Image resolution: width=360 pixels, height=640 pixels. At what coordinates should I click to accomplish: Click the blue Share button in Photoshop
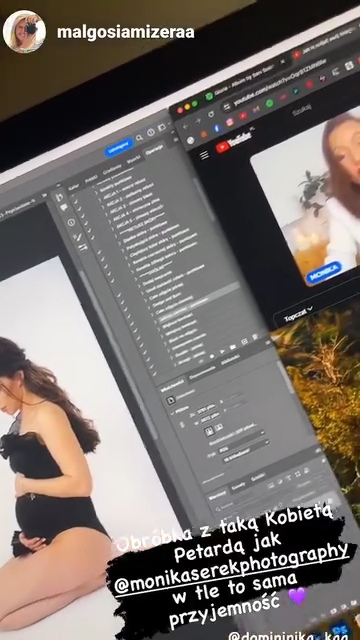point(119,147)
